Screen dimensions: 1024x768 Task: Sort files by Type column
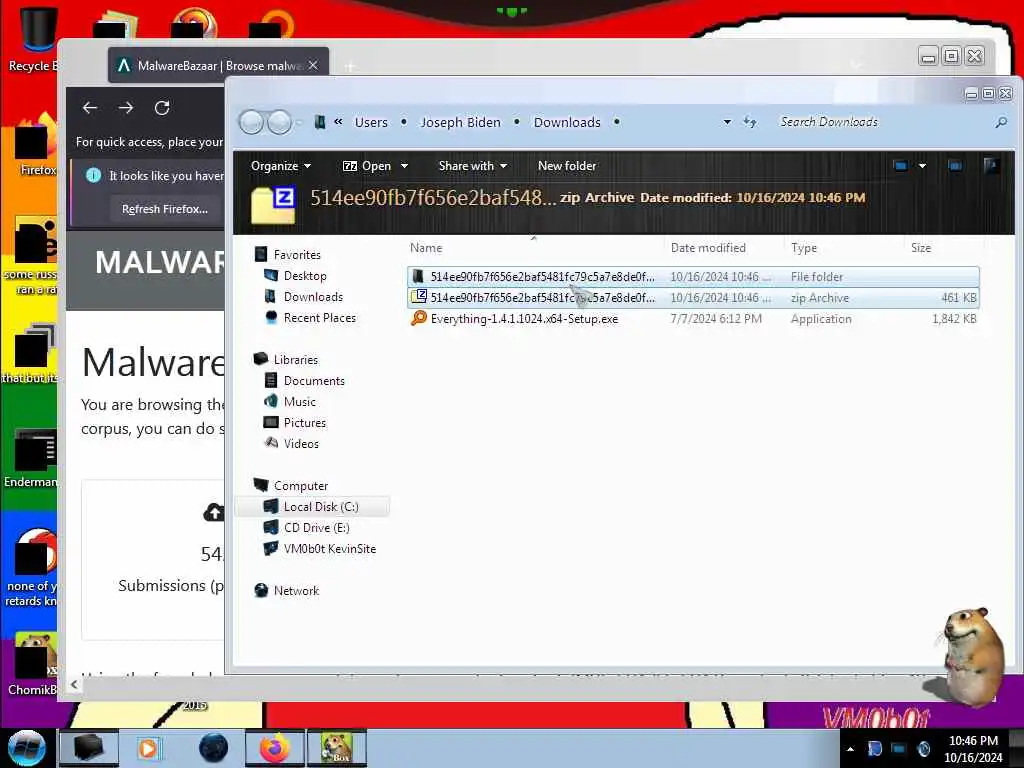coord(804,248)
